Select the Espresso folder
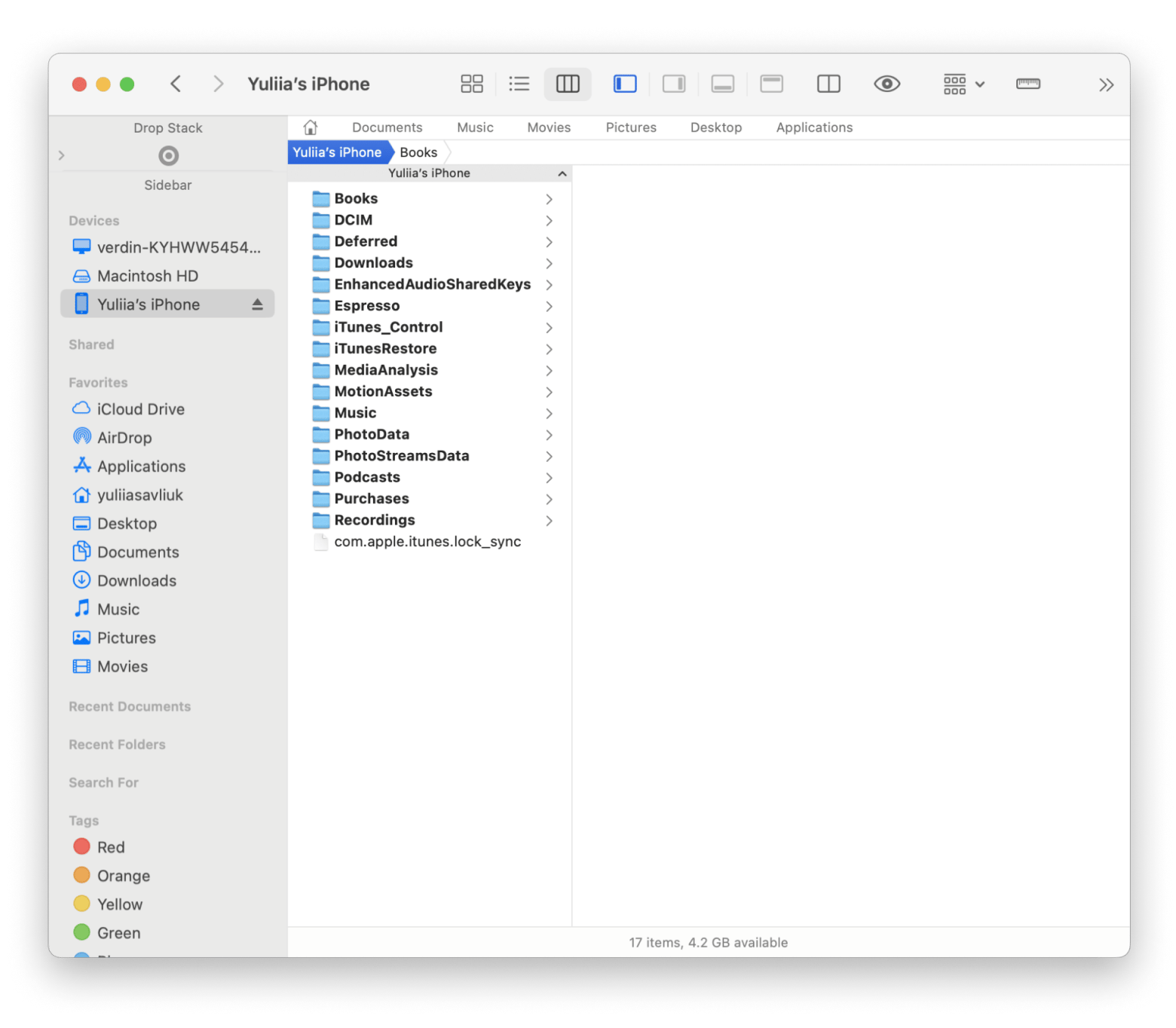 pos(430,306)
